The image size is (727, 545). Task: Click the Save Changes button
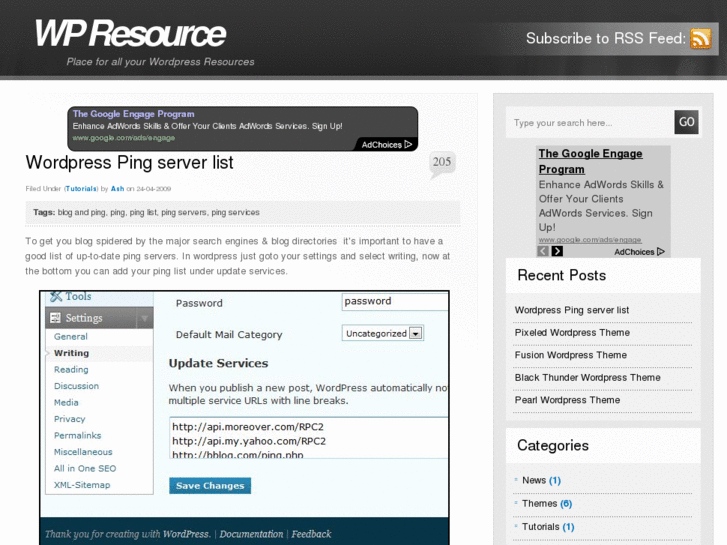[x=210, y=486]
